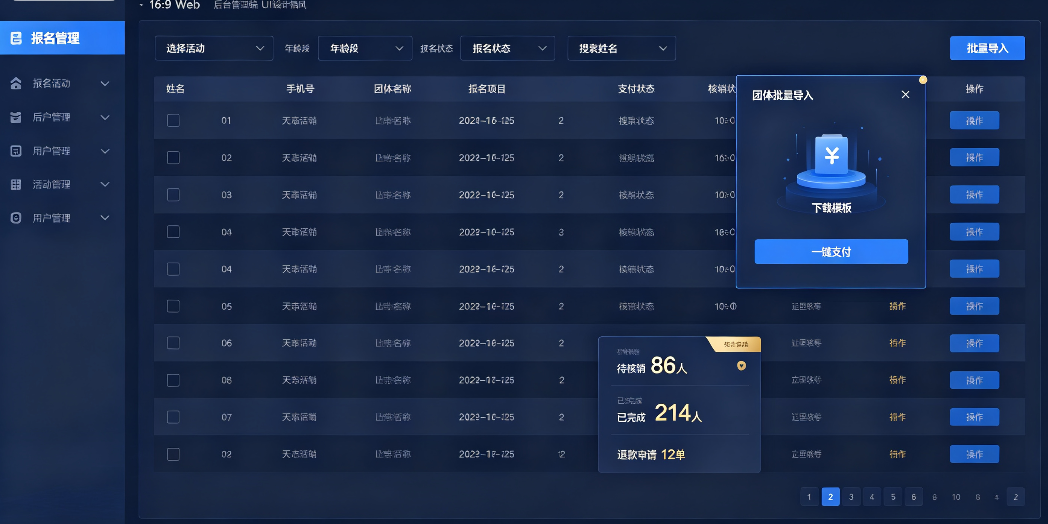Screen dimensions: 1048x524
Task: Go to page 6 in pagination
Action: click(914, 497)
